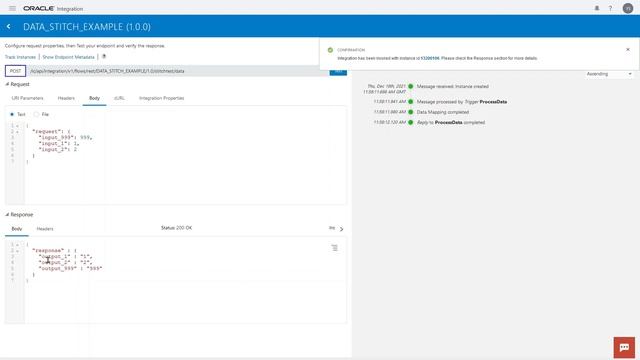
Task: Click green status dot for Reply to ProcessData
Action: click(411, 122)
